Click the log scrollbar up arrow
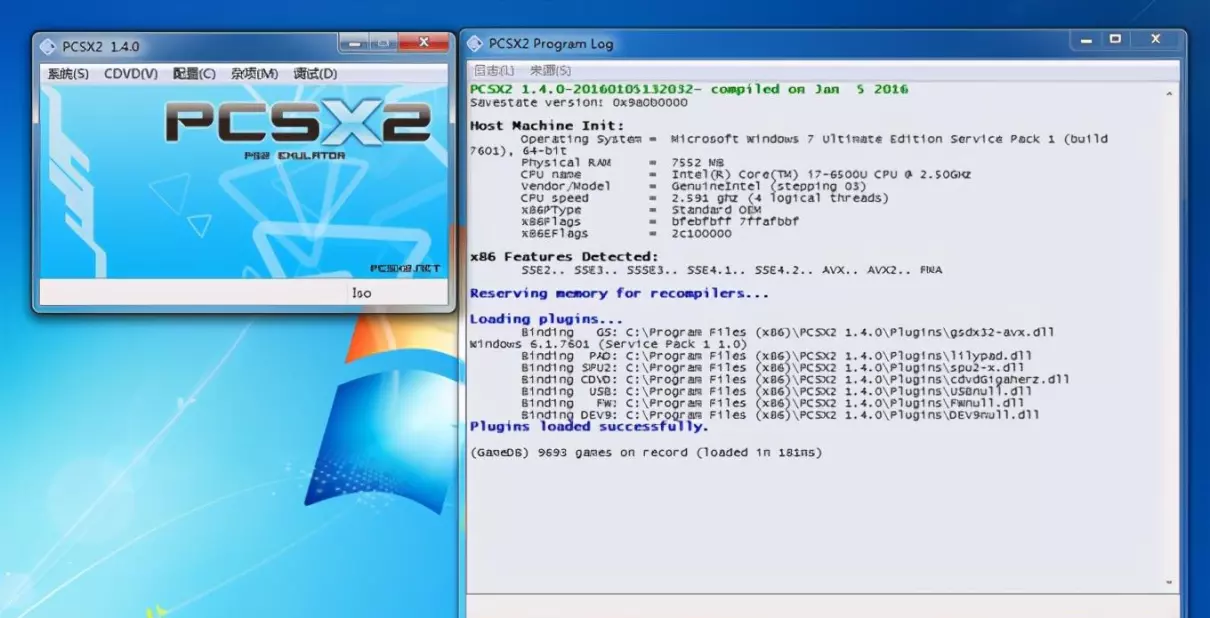 (1170, 93)
